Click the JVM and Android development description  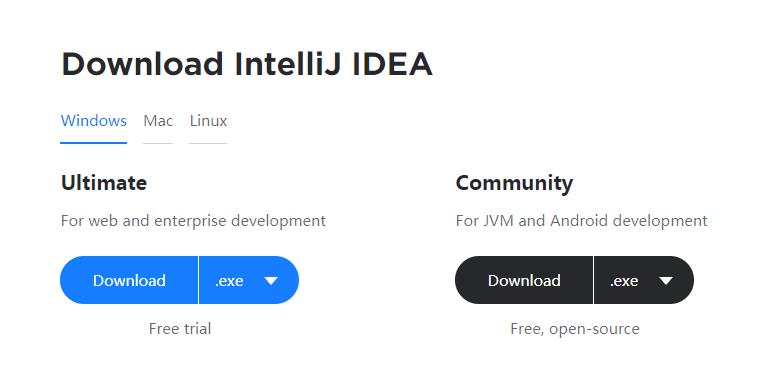tap(581, 221)
